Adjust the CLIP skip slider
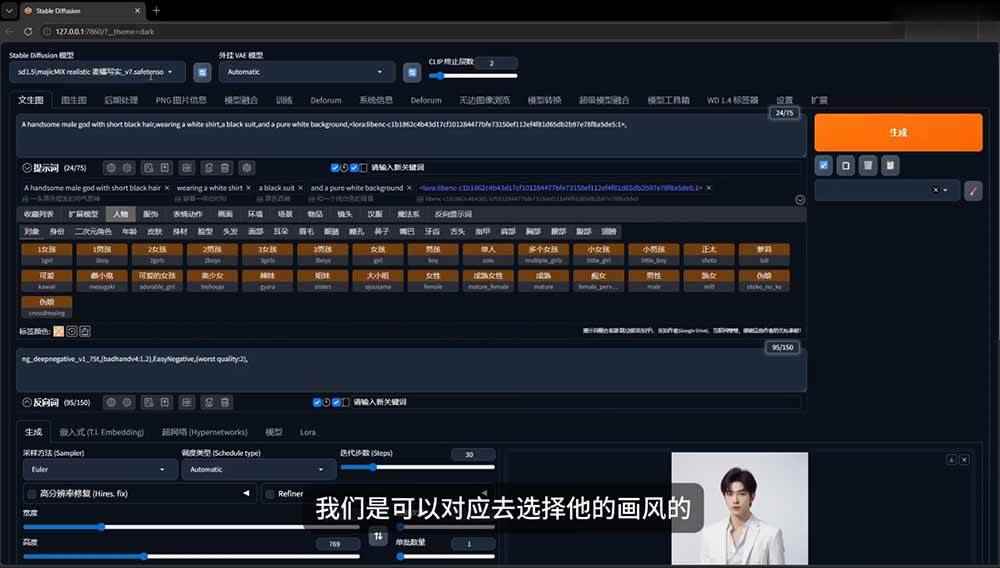The image size is (1000, 568). coord(473,76)
